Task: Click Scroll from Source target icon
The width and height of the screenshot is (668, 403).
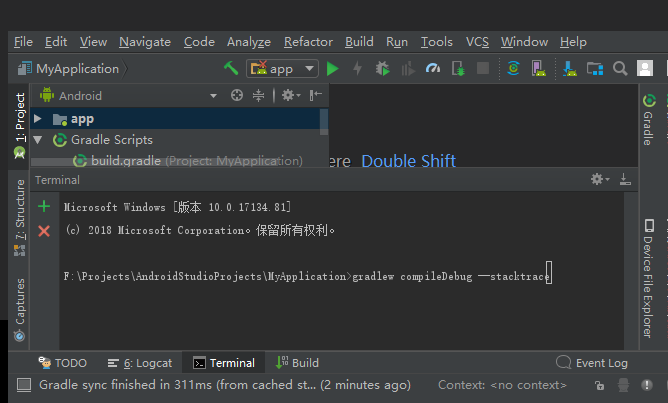Action: [237, 95]
